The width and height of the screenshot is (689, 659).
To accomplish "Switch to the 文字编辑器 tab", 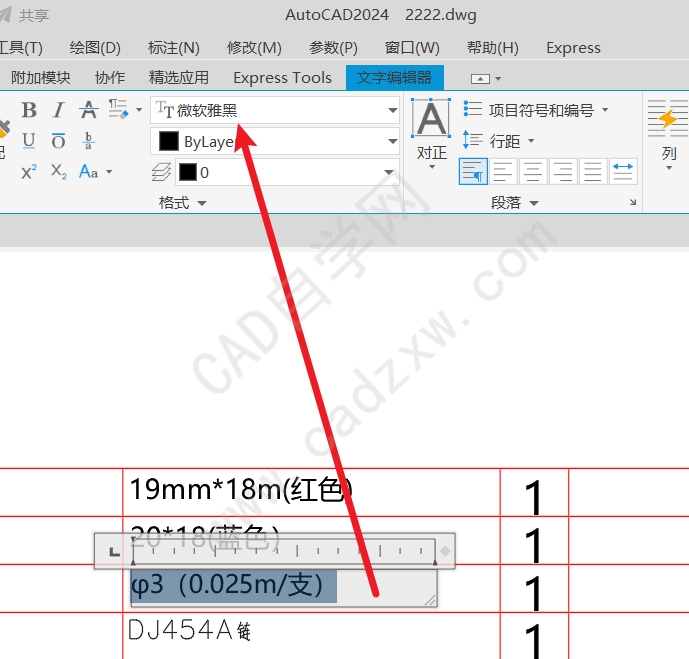I will pos(395,78).
